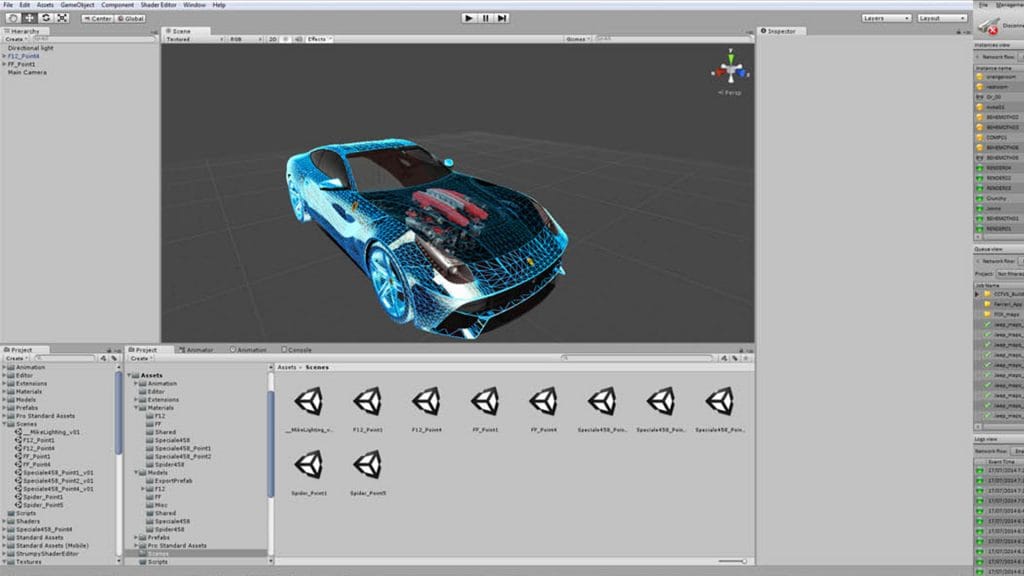Viewport: 1024px width, 576px height.
Task: Click the Step frame button
Action: (502, 18)
